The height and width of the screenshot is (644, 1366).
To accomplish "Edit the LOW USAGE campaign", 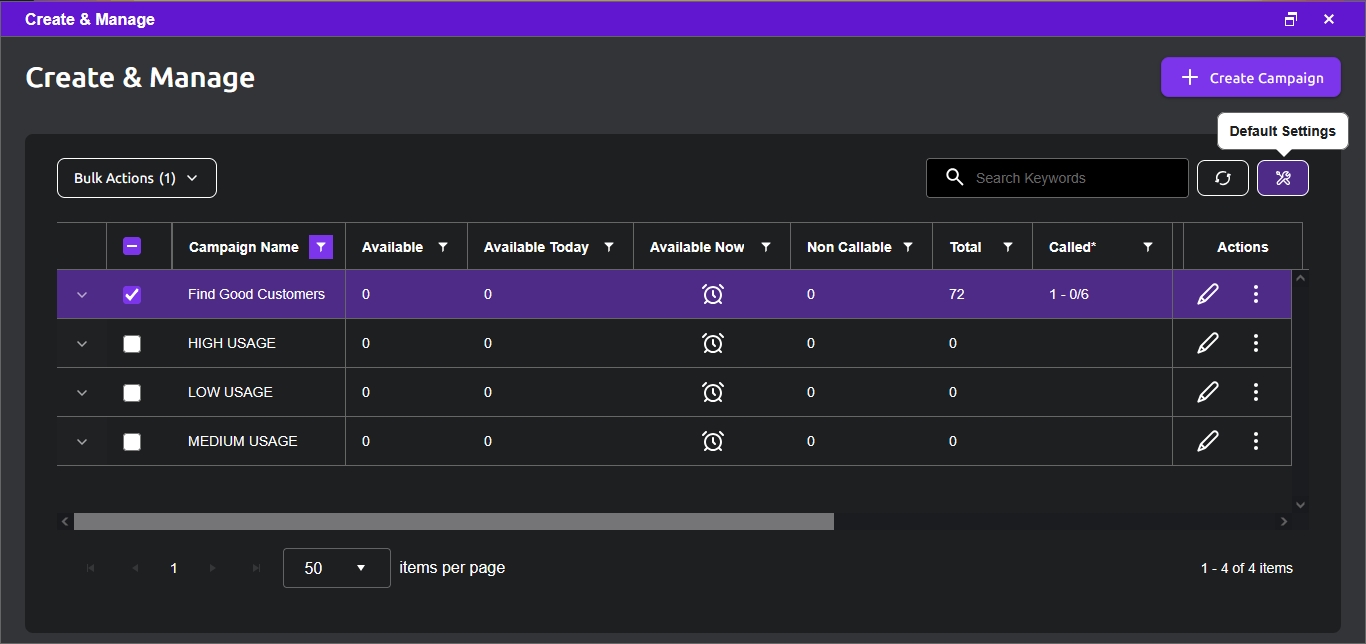I will pos(1208,392).
